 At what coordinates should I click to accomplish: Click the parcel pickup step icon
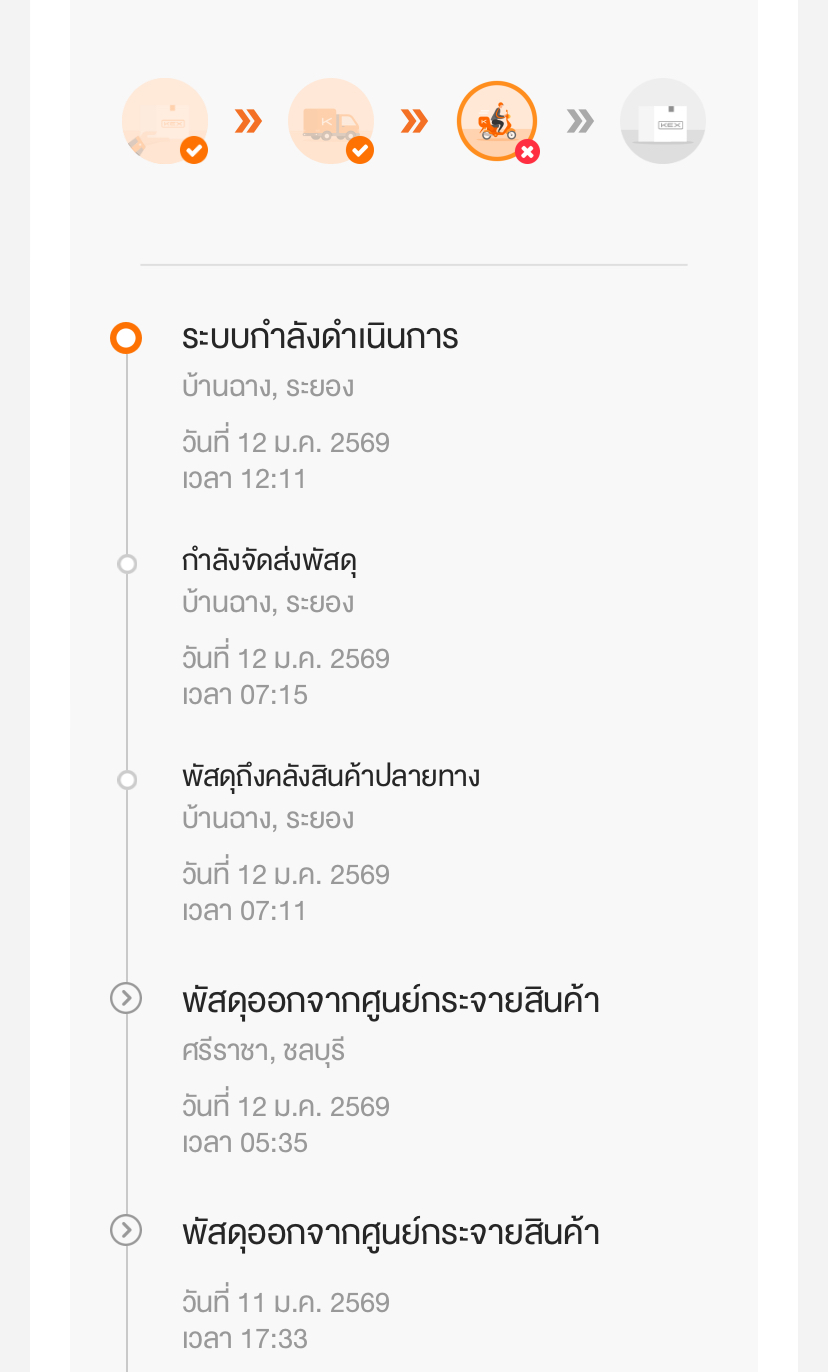[x=164, y=120]
